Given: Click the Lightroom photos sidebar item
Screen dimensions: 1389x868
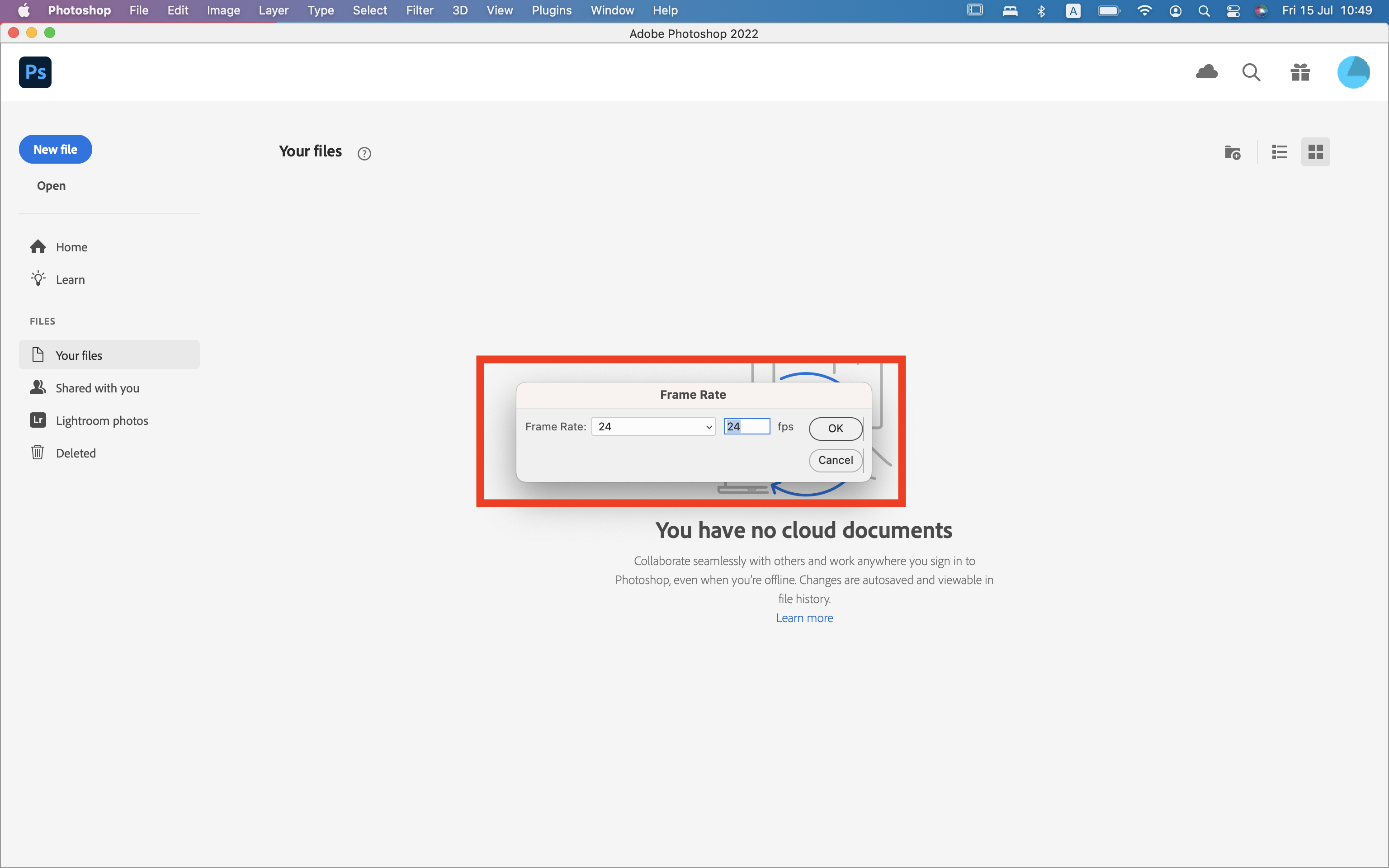Looking at the screenshot, I should coord(102,420).
